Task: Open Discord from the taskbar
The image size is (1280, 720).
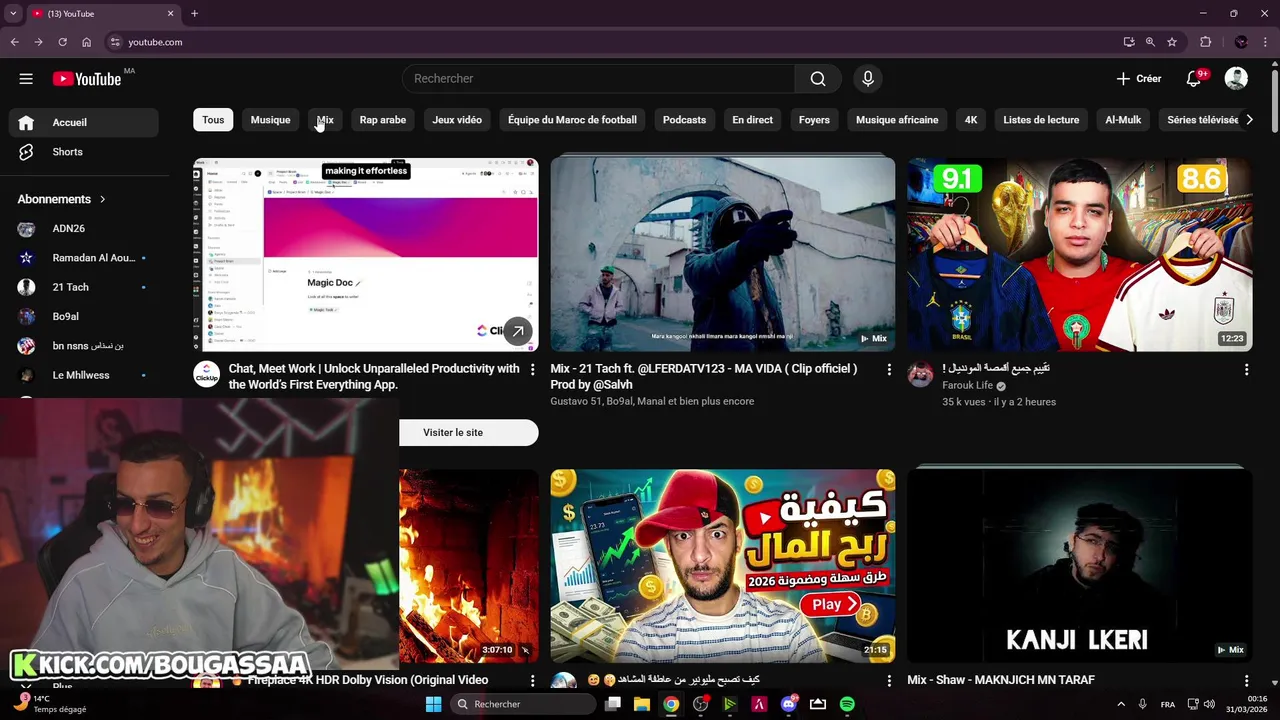Action: (x=788, y=704)
